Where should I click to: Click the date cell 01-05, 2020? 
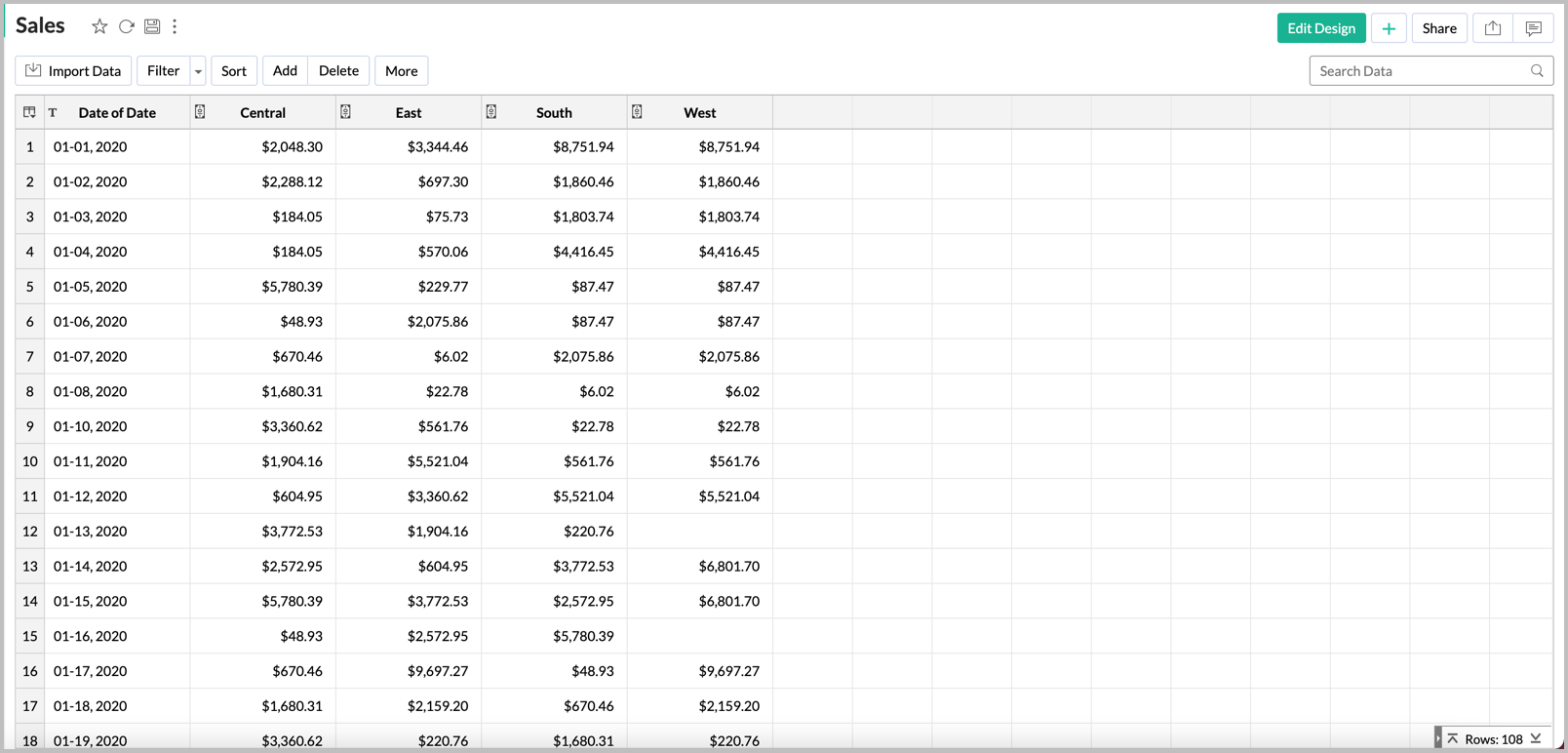117,287
